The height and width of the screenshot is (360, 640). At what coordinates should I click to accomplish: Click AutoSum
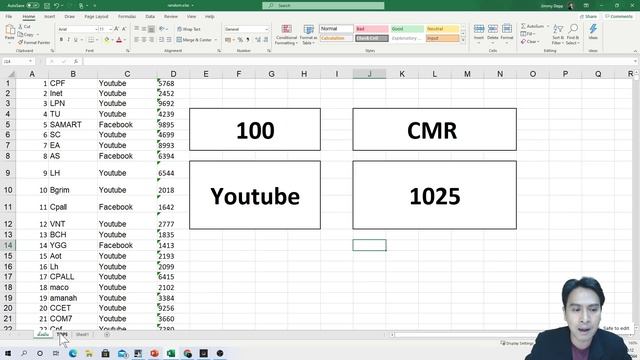pyautogui.click(x=533, y=26)
